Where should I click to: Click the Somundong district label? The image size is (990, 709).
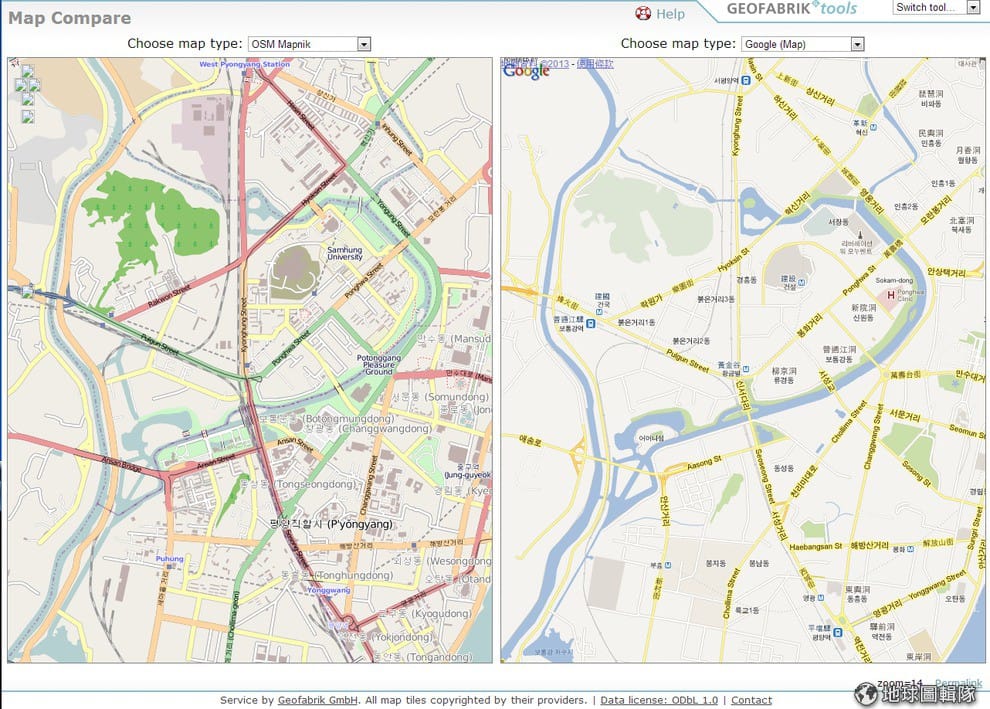coord(440,397)
